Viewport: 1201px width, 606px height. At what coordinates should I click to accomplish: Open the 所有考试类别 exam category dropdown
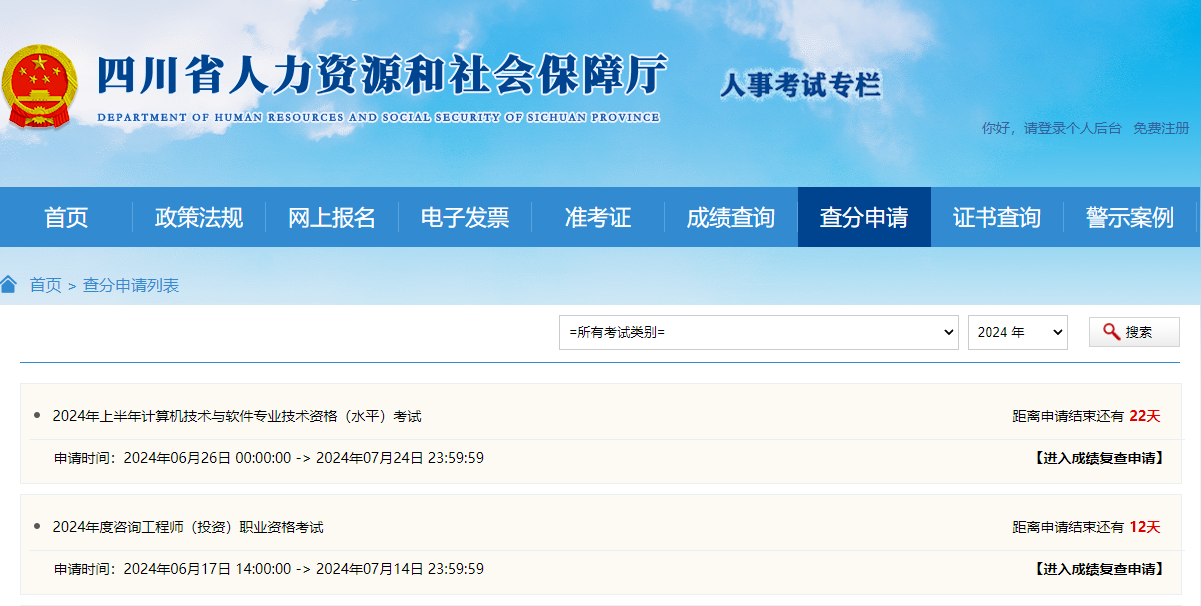coord(758,332)
